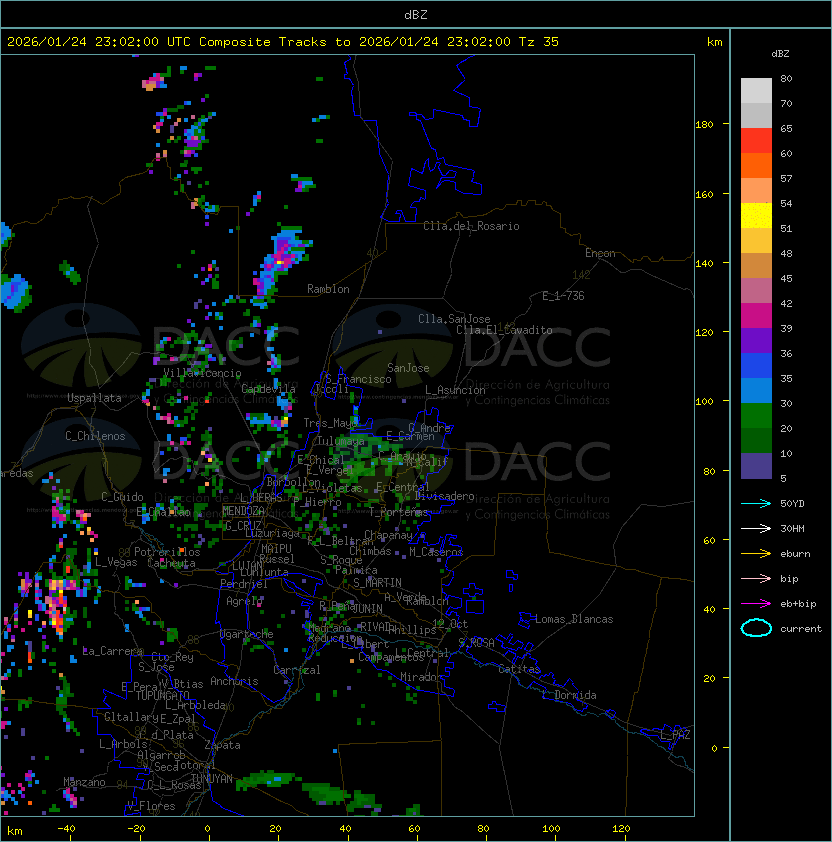
Task: Click the 'E_1-736' map label
Action: pos(563,296)
